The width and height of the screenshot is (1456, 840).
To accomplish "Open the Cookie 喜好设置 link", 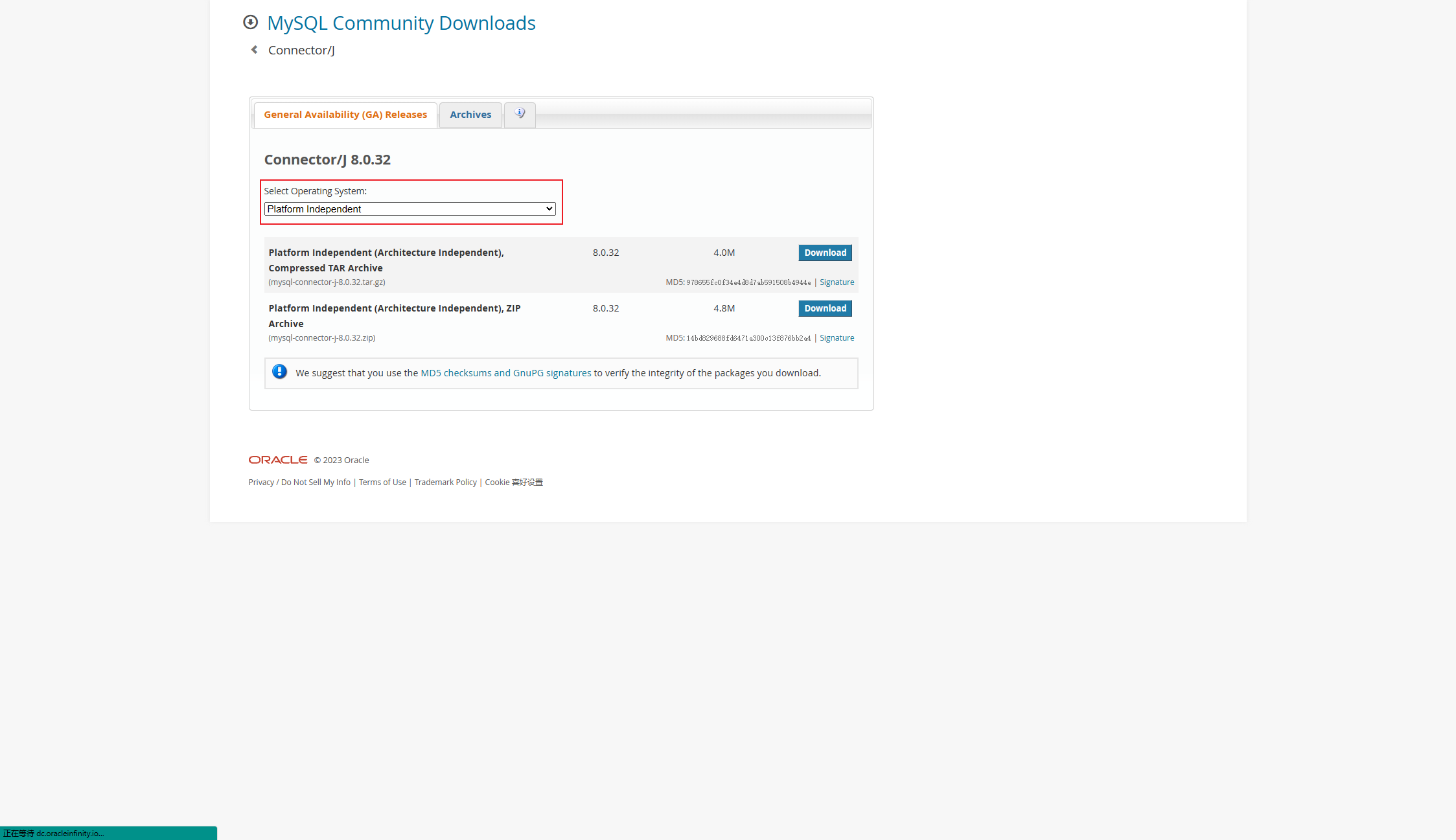I will coord(514,482).
